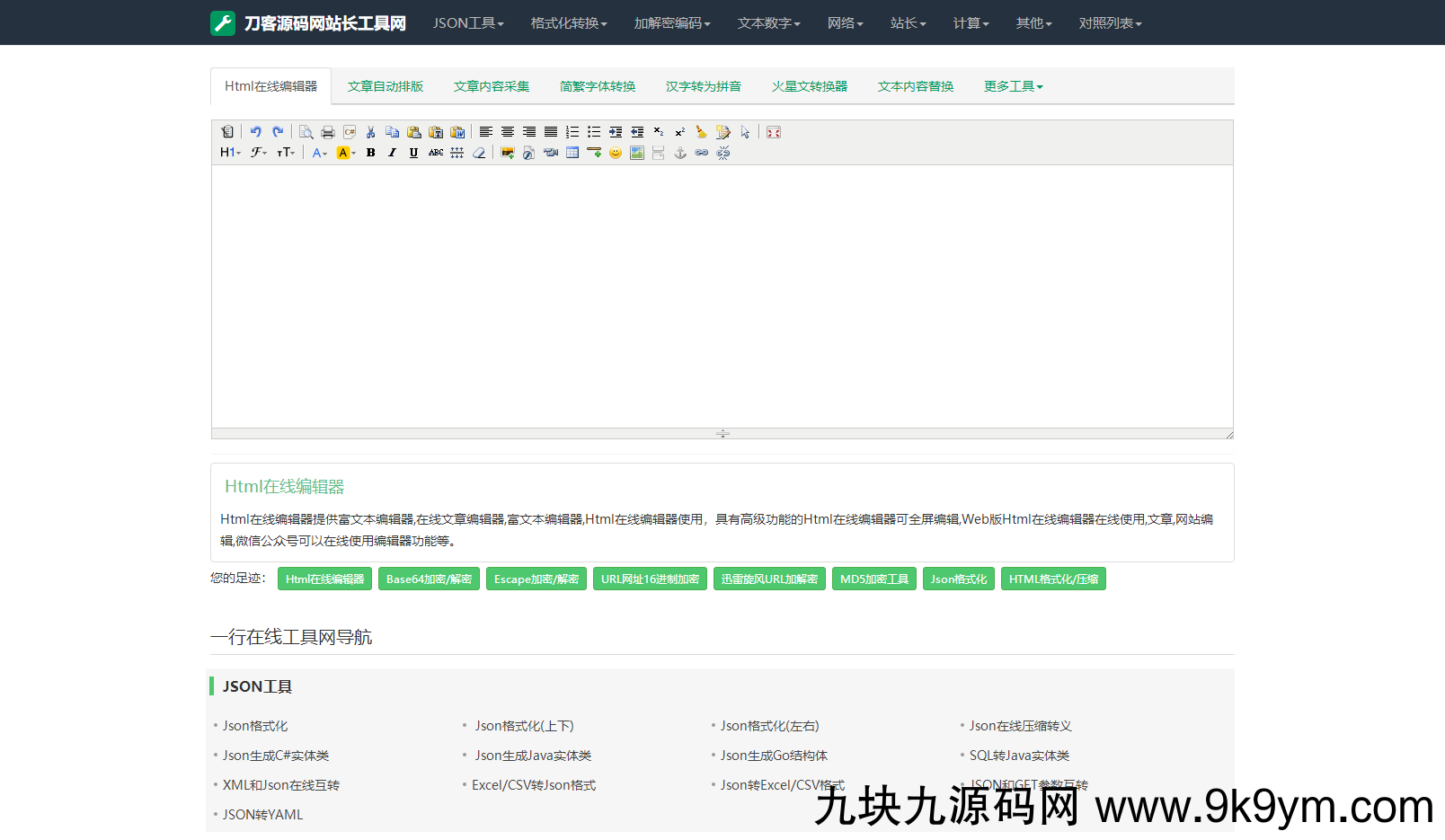Toggle italic formatting

392,153
